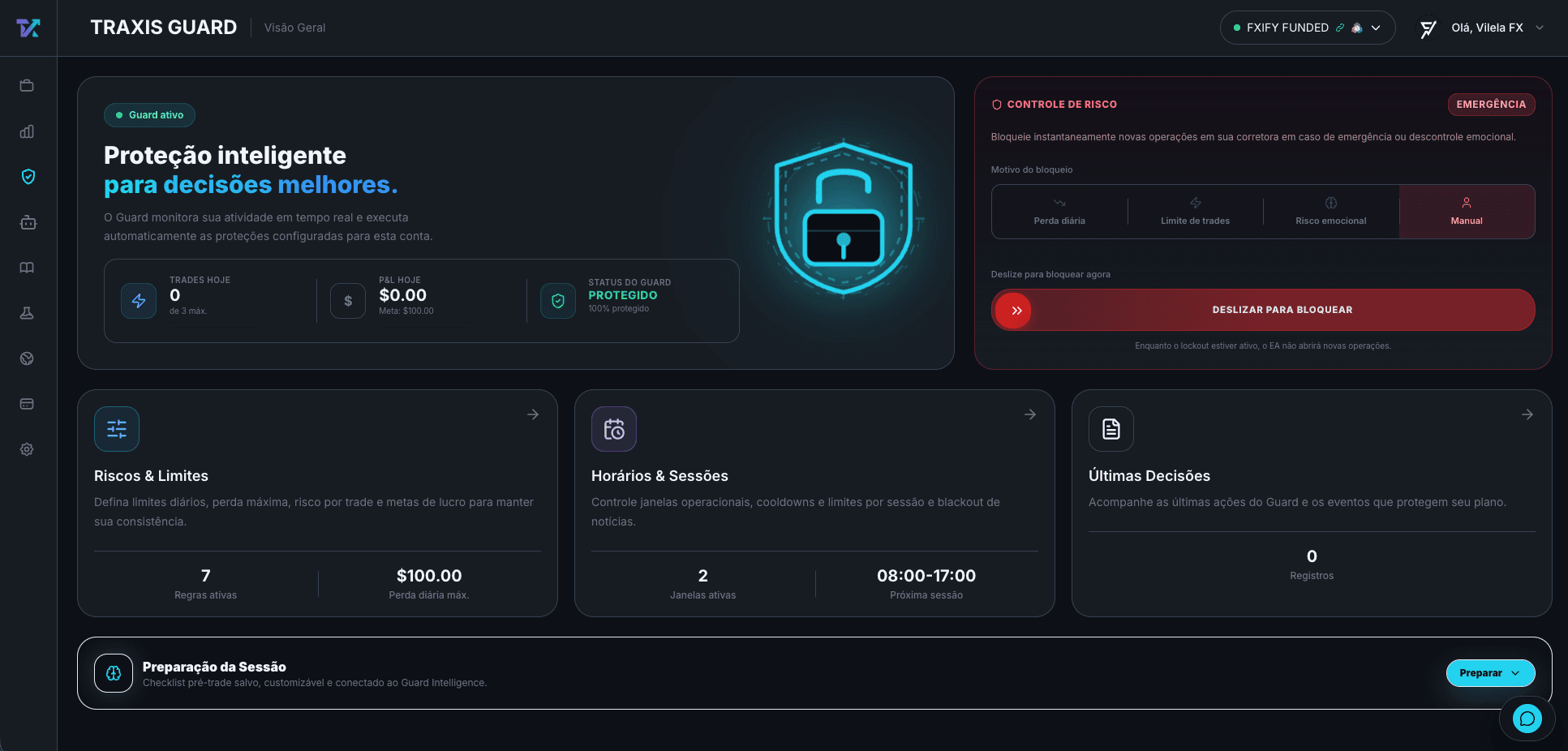Click the Guard ativo status badge
Viewport: 1568px width, 751px height.
point(149,115)
